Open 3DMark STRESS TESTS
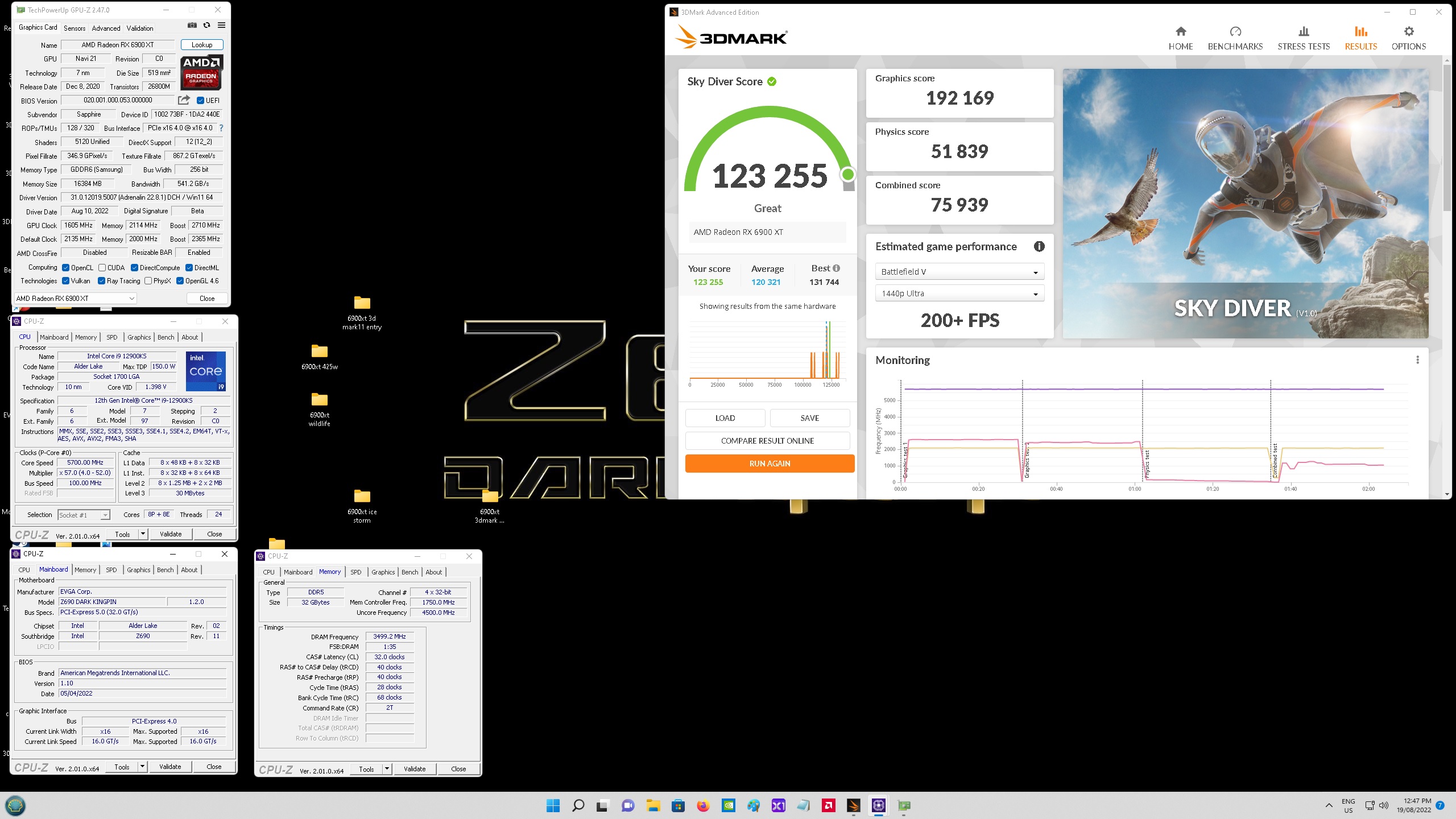 click(x=1304, y=38)
